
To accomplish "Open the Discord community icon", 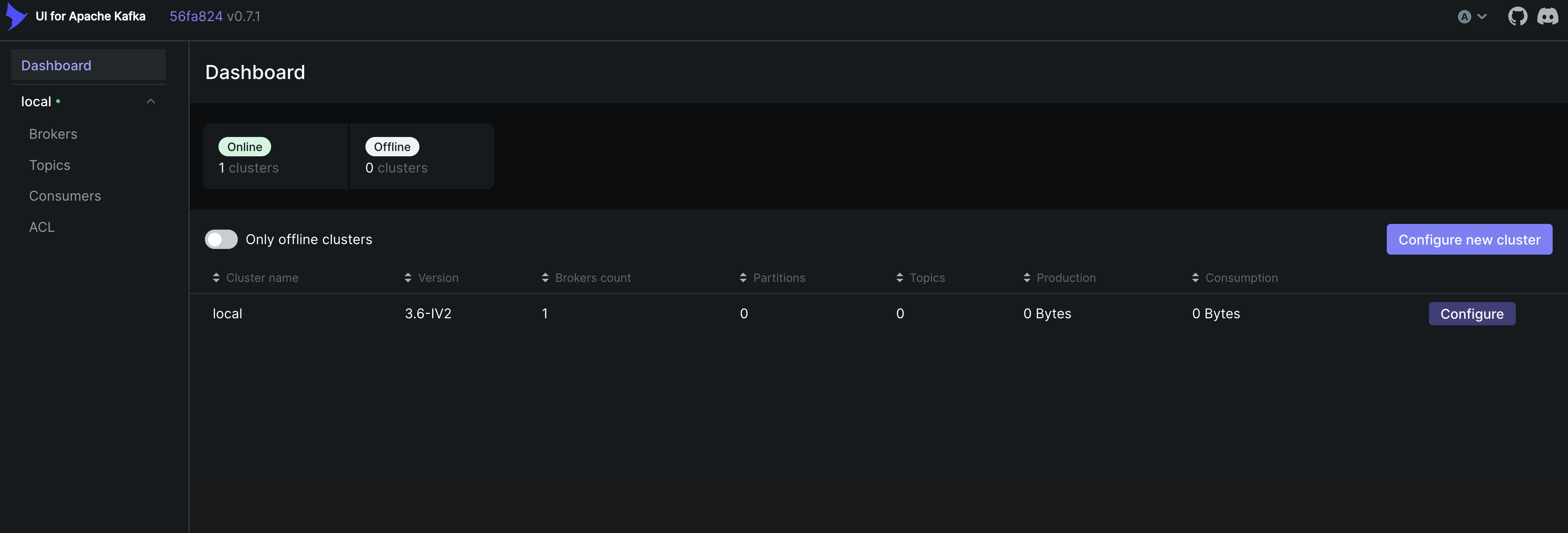I will (1547, 16).
